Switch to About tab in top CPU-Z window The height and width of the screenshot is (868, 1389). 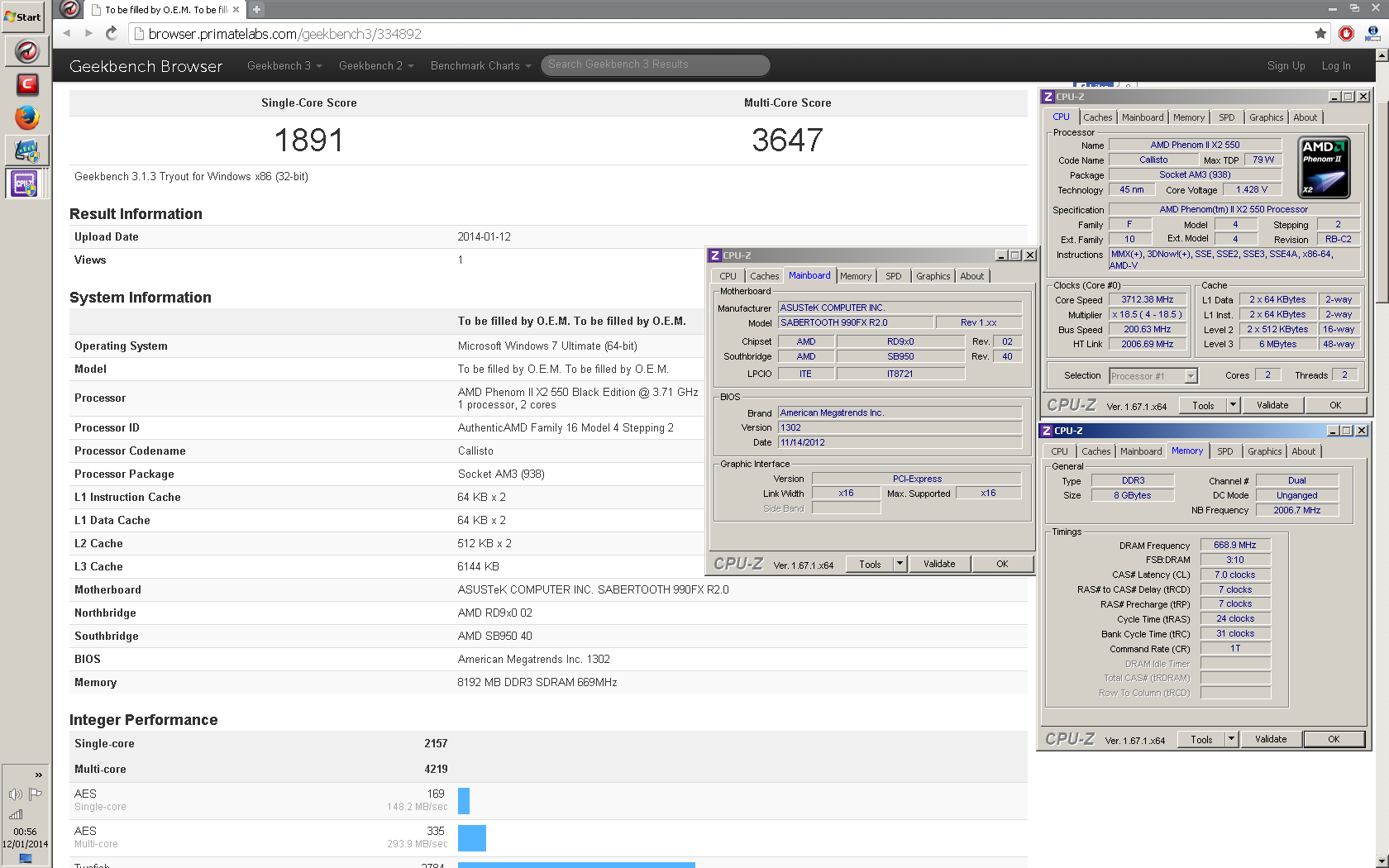point(1305,117)
